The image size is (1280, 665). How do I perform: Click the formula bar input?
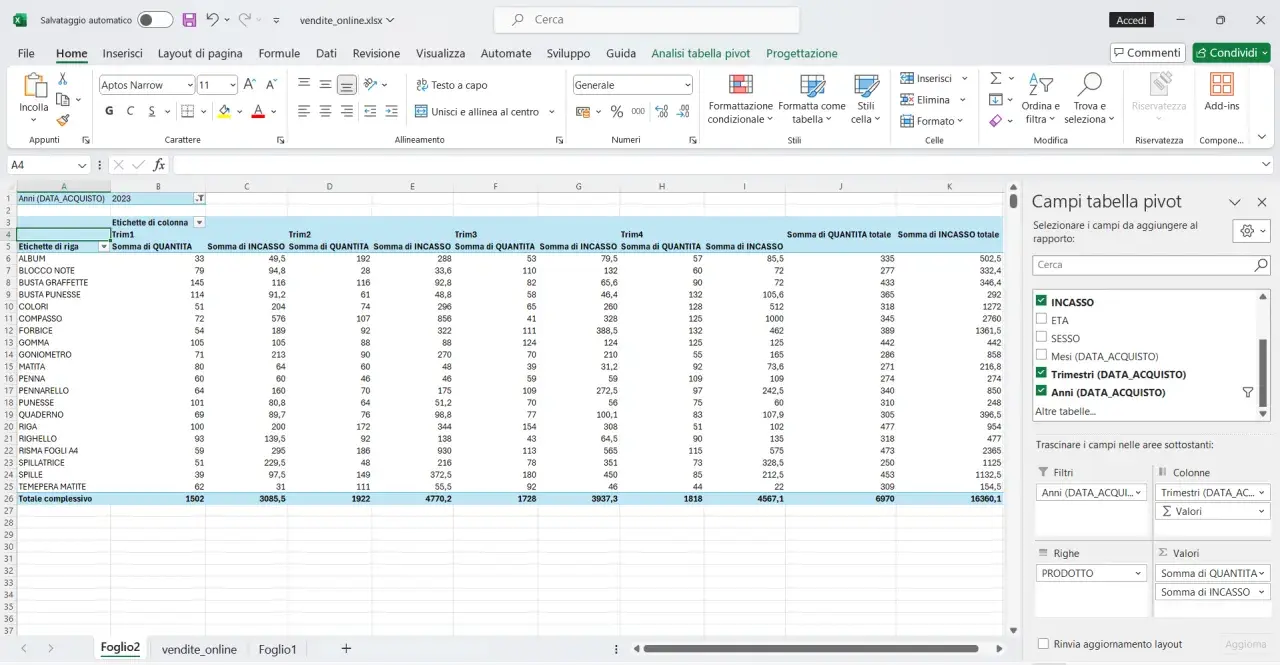pyautogui.click(x=715, y=165)
